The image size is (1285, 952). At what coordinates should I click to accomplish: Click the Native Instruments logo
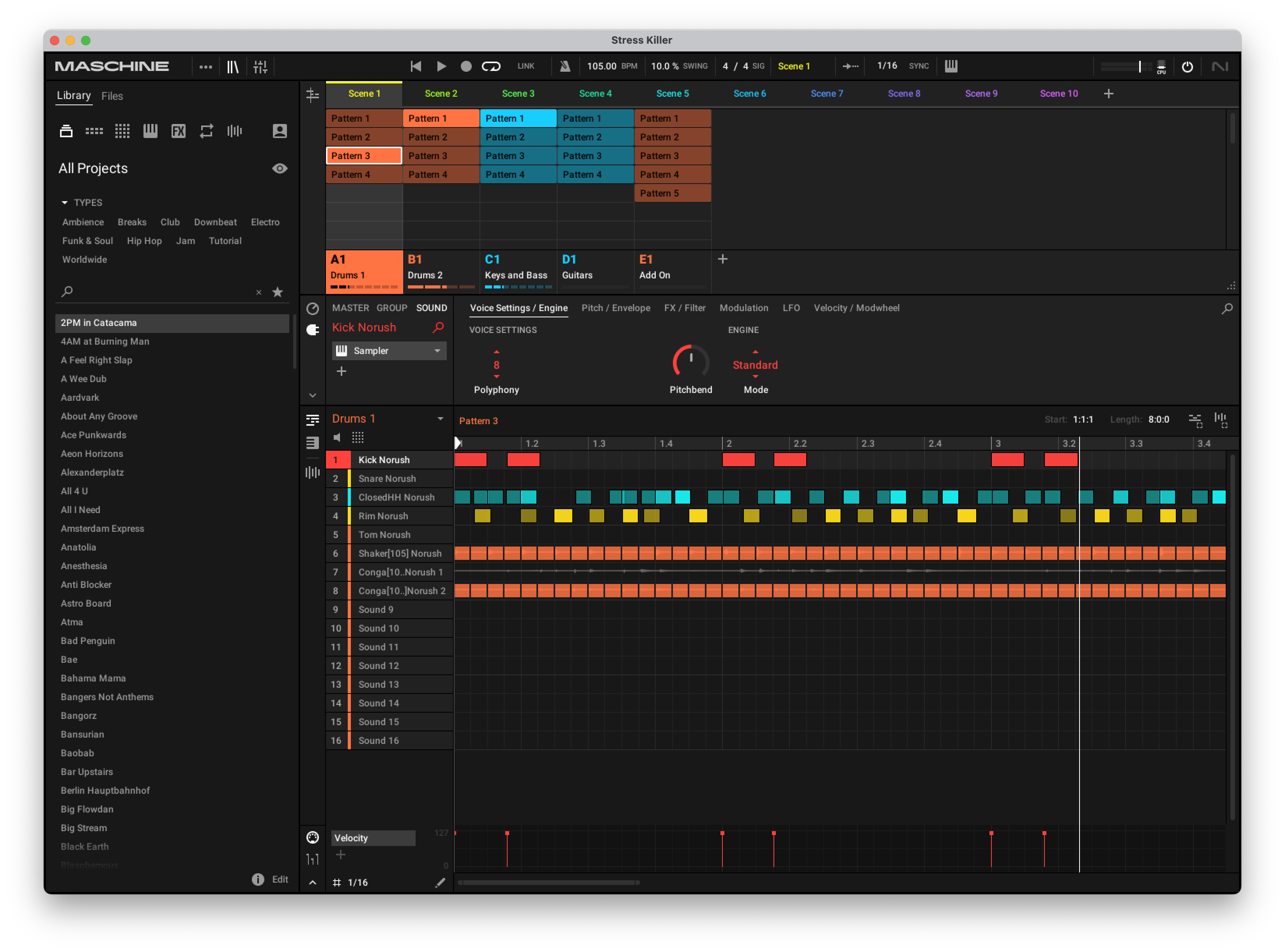tap(1220, 67)
